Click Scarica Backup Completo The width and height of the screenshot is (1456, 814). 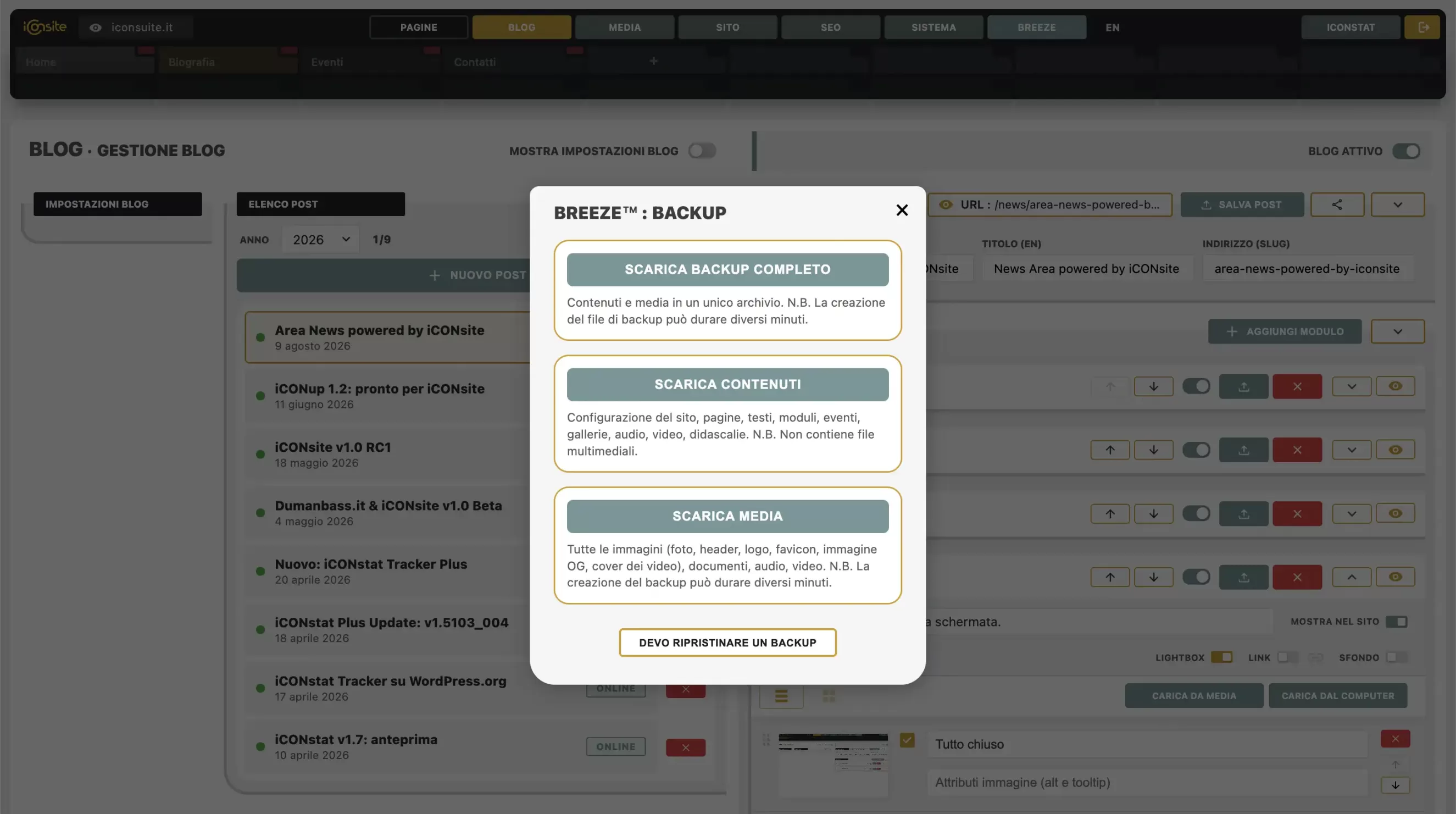[x=727, y=270]
